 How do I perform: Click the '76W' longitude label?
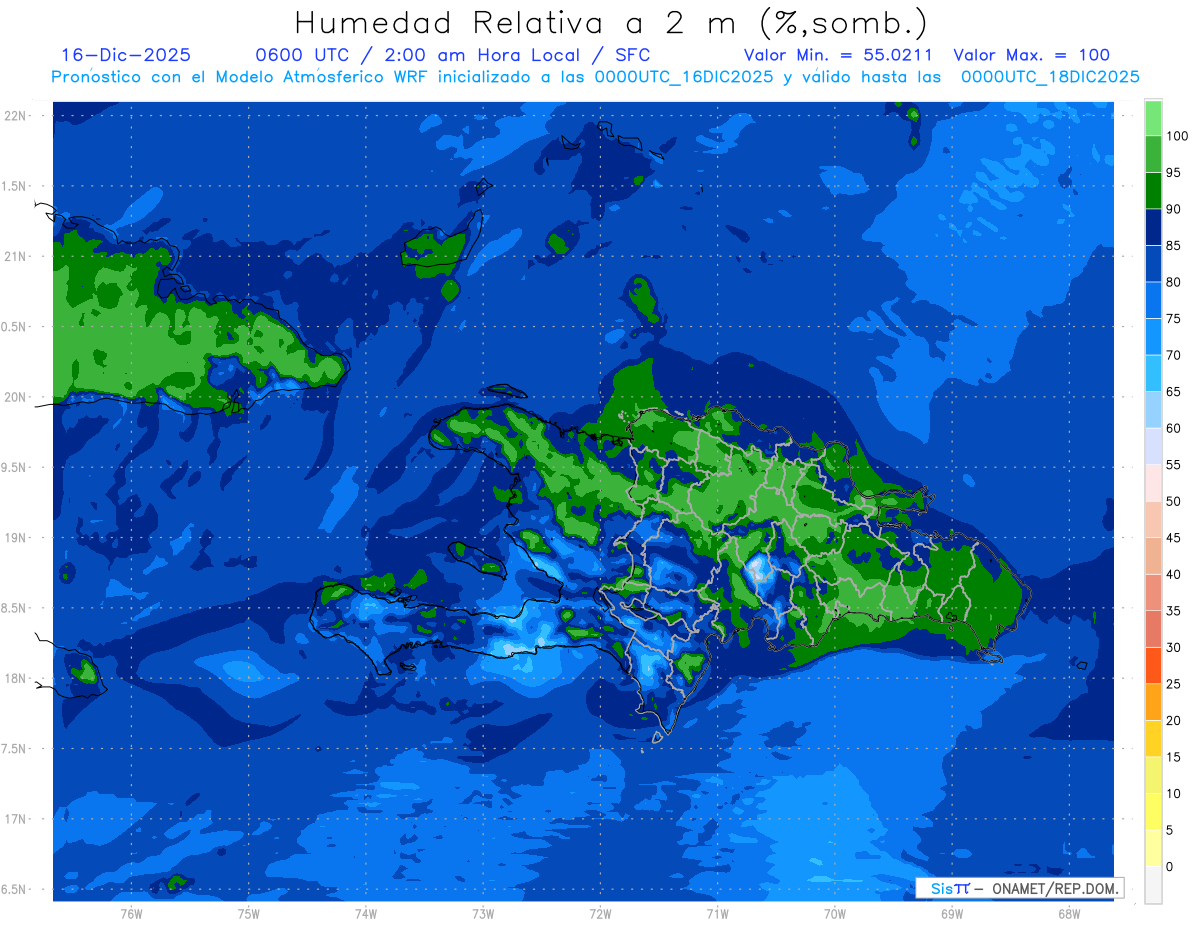(x=131, y=914)
